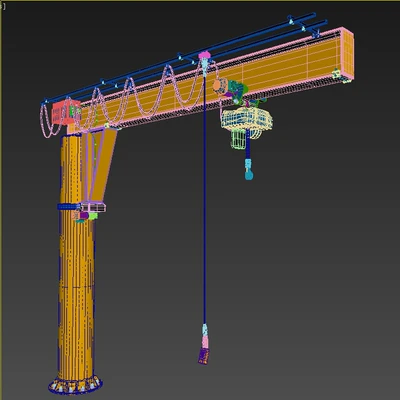Screen dimensions: 400x400
Task: Click the blue circular base flange
Action: (x=75, y=385)
